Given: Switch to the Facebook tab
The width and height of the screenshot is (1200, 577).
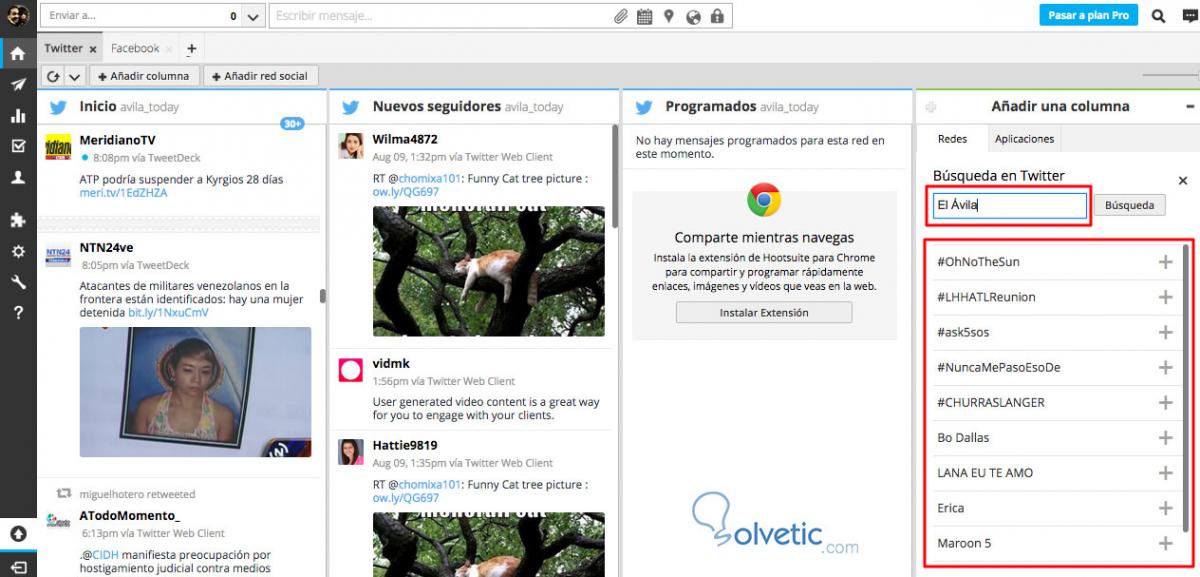Looking at the screenshot, I should pos(135,48).
